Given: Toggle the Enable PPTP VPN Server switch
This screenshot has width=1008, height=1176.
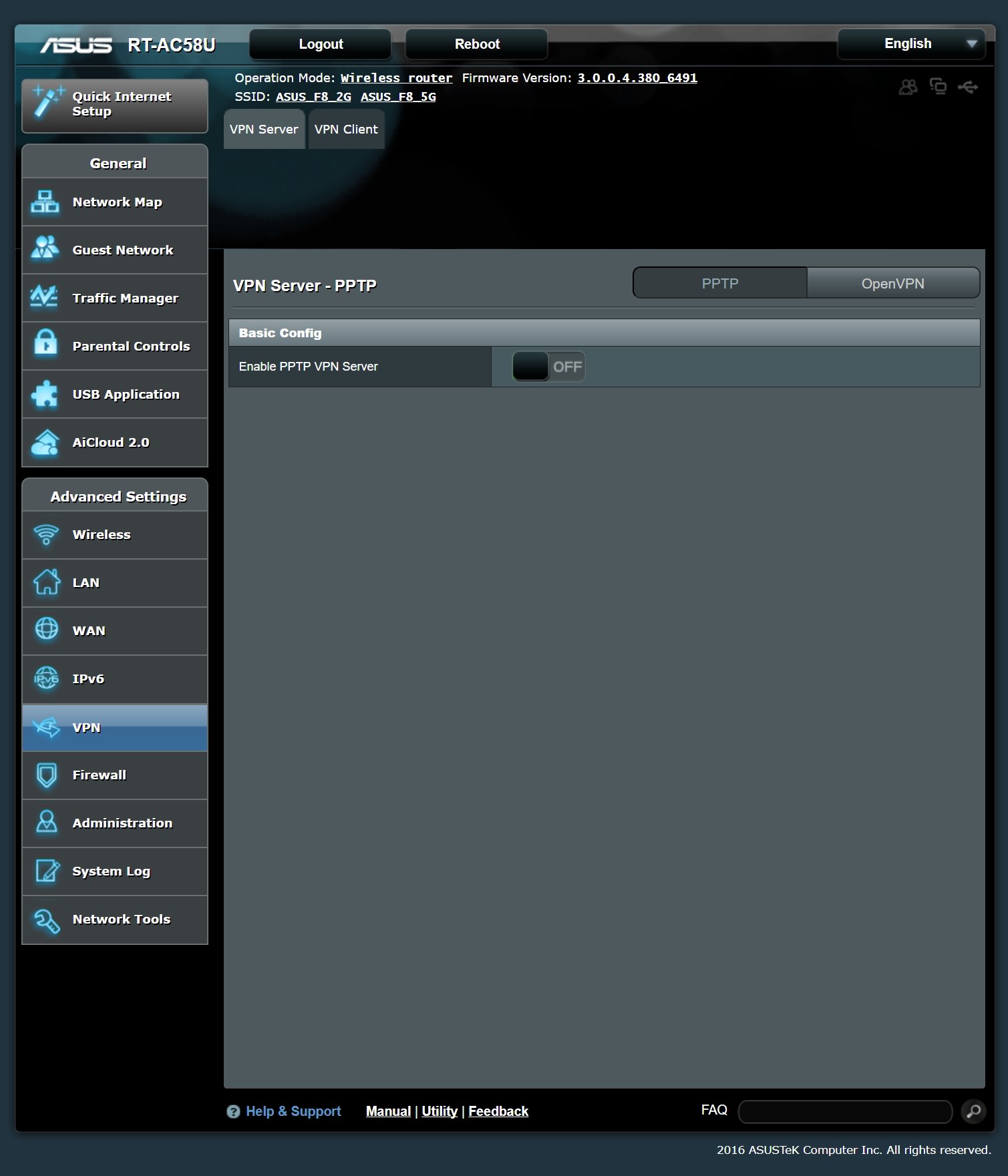Looking at the screenshot, I should point(548,367).
